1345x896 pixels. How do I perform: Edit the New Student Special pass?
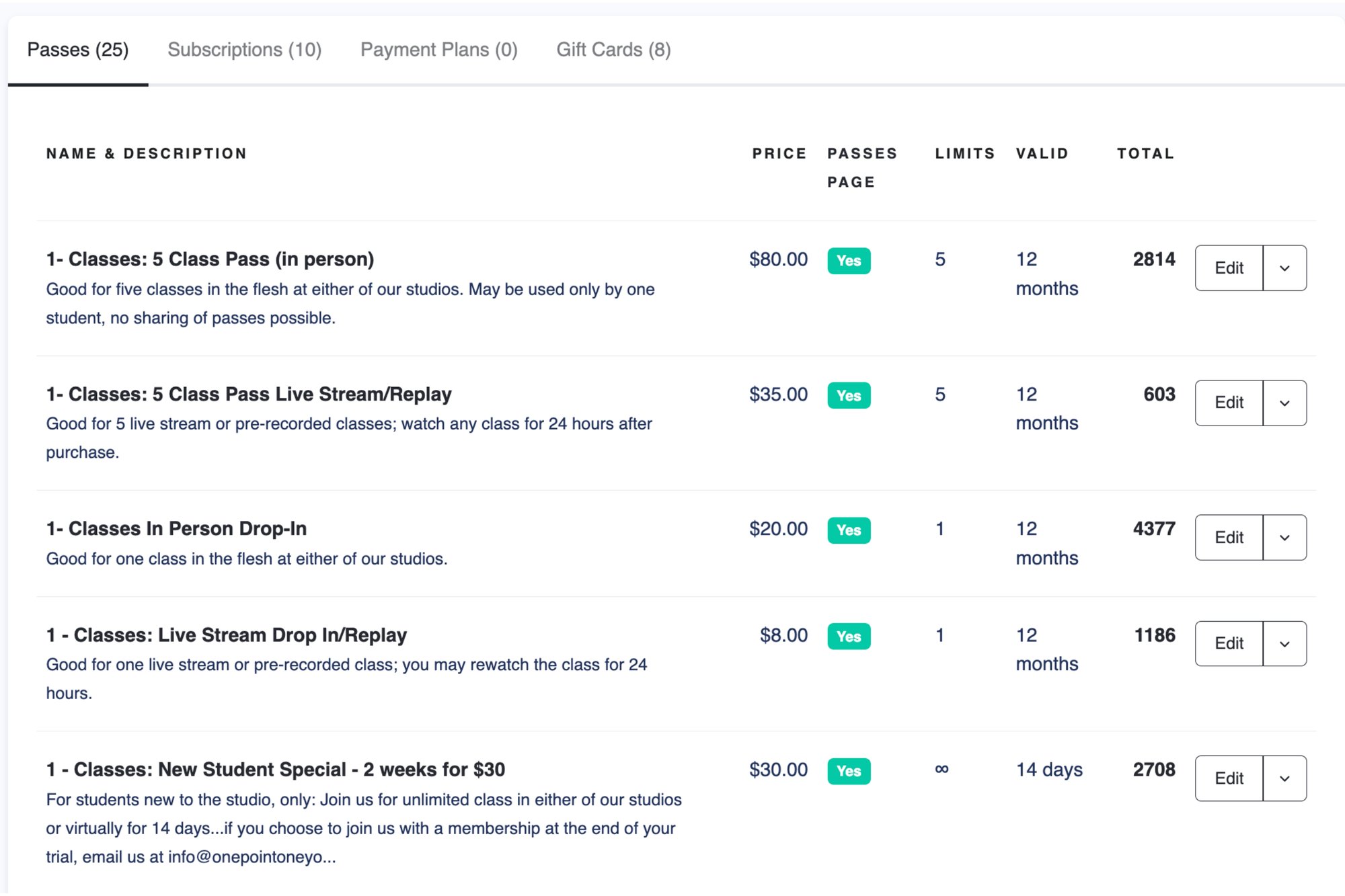click(1229, 778)
